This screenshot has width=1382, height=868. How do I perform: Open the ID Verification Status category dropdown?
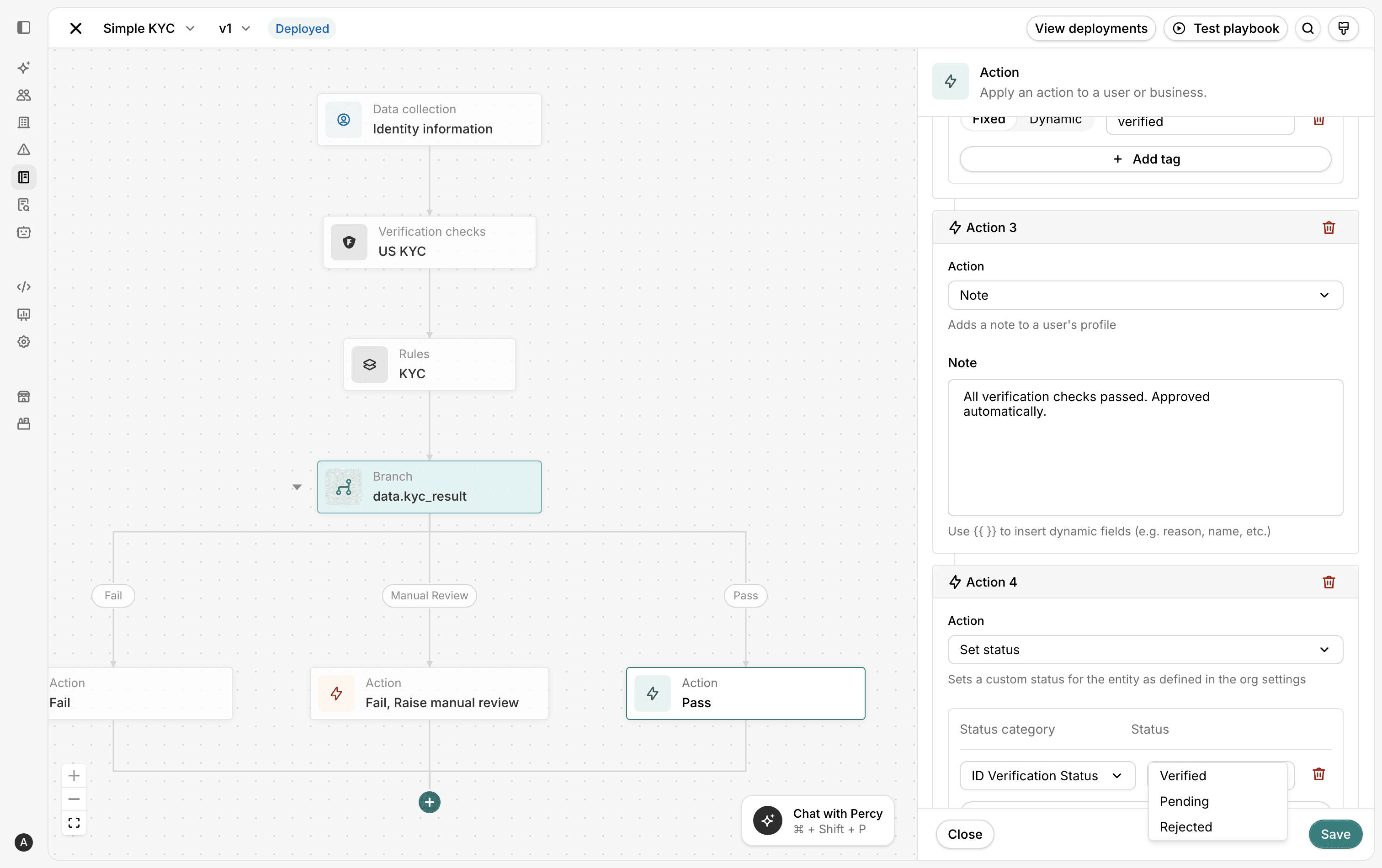(1047, 776)
